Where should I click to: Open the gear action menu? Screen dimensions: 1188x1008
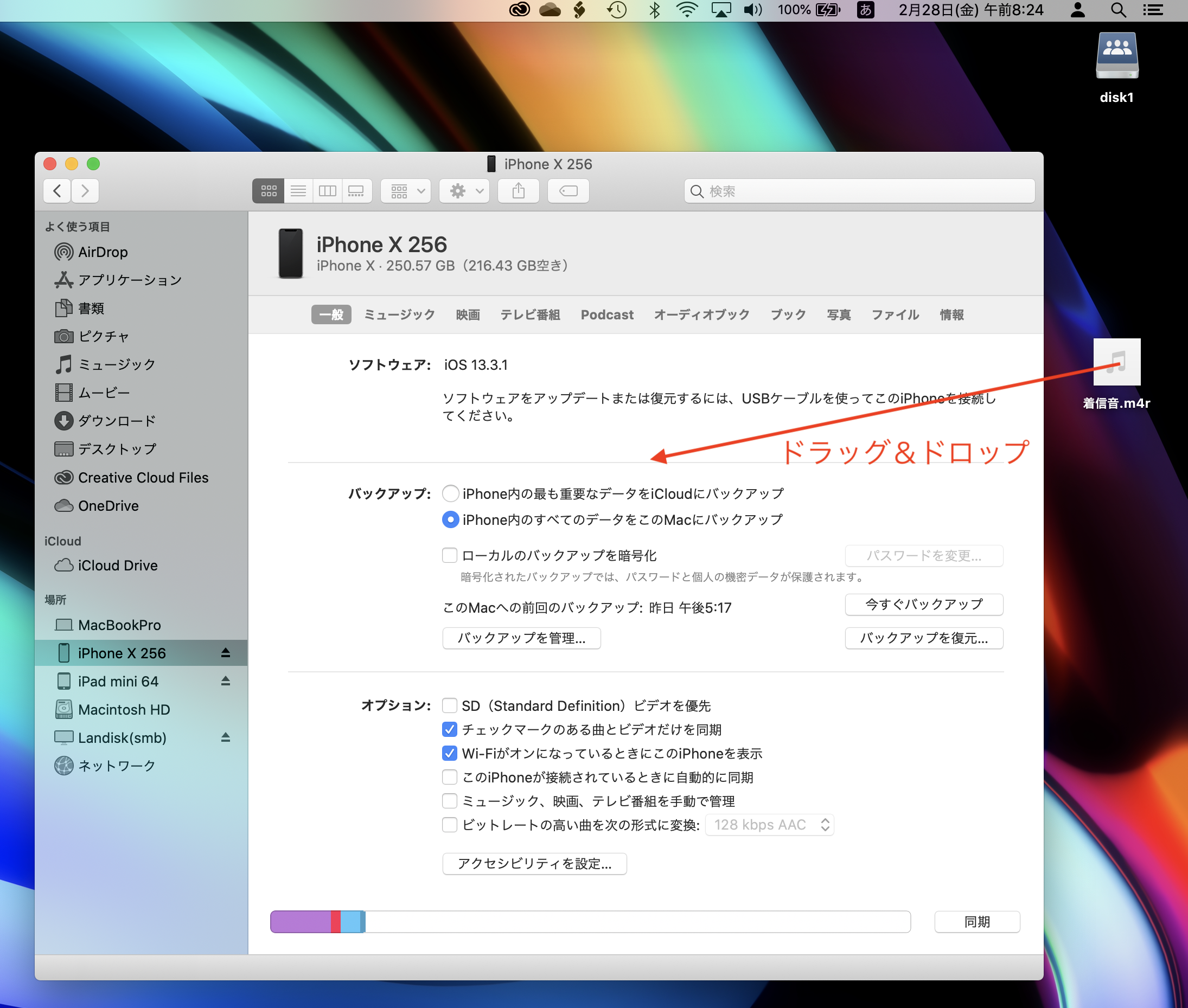(464, 191)
